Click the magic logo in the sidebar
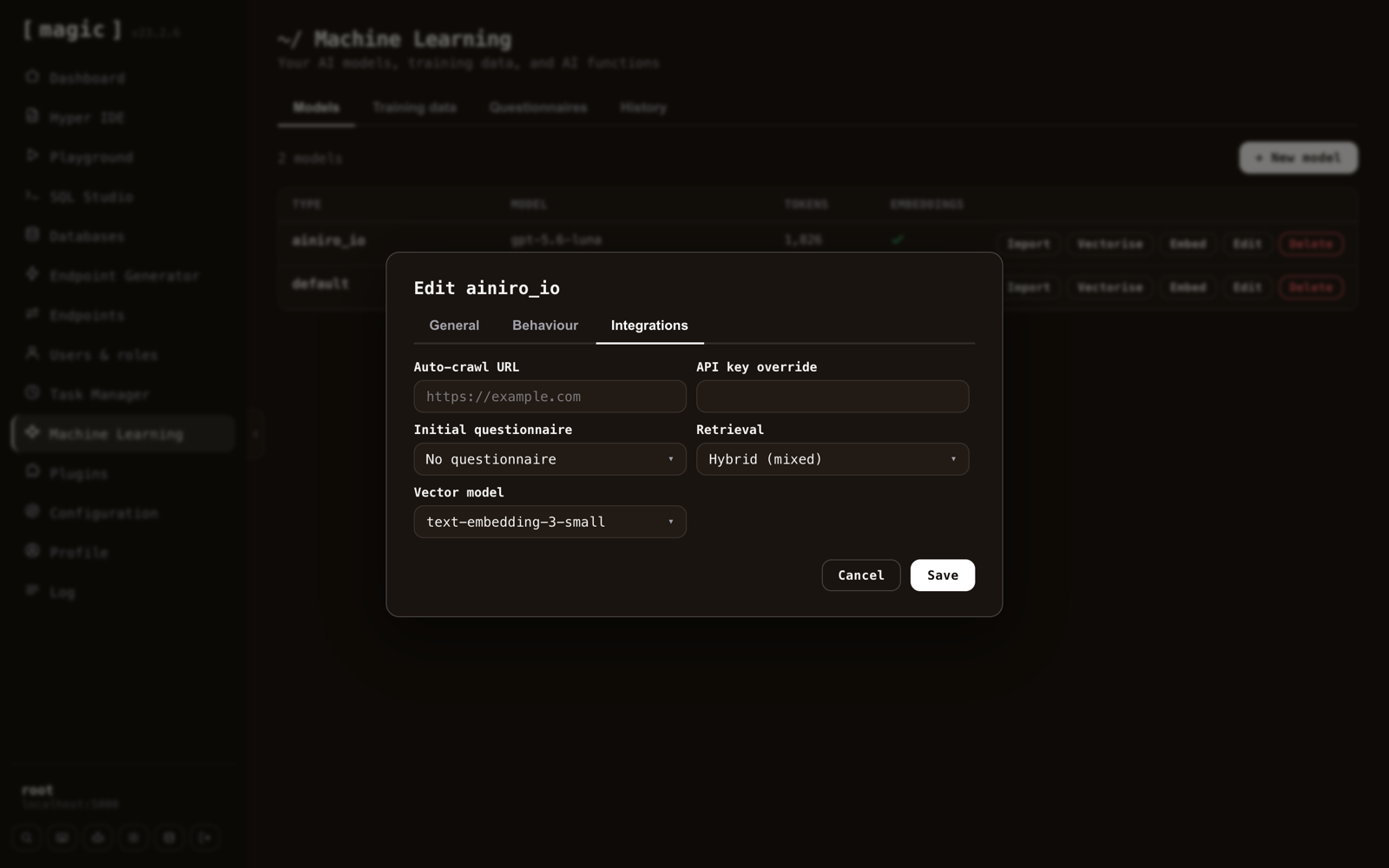The height and width of the screenshot is (868, 1389). 73,30
